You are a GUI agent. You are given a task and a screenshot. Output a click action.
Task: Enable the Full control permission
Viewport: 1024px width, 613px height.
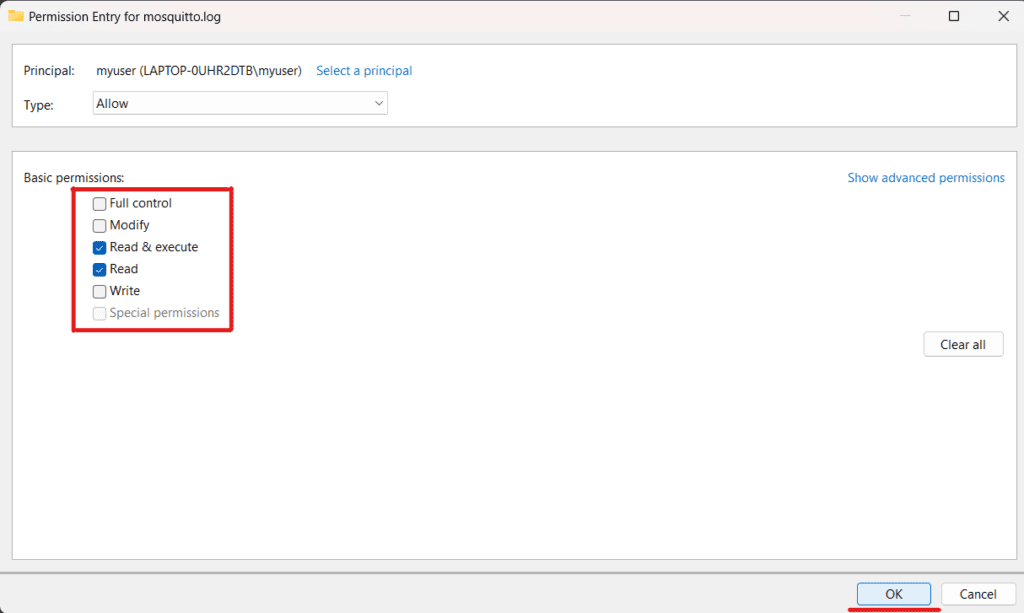[99, 203]
